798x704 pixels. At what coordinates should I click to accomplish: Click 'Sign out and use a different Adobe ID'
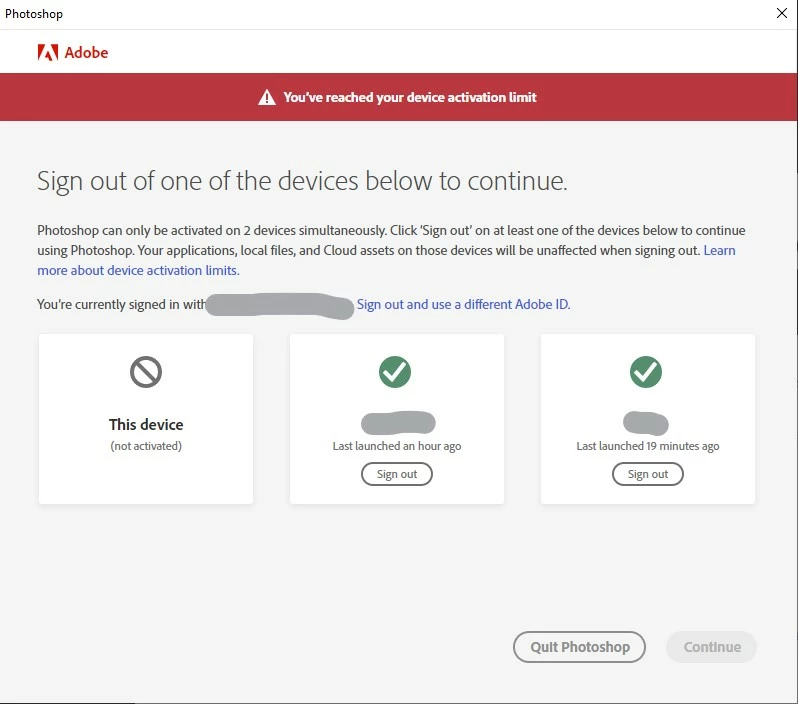coord(464,304)
